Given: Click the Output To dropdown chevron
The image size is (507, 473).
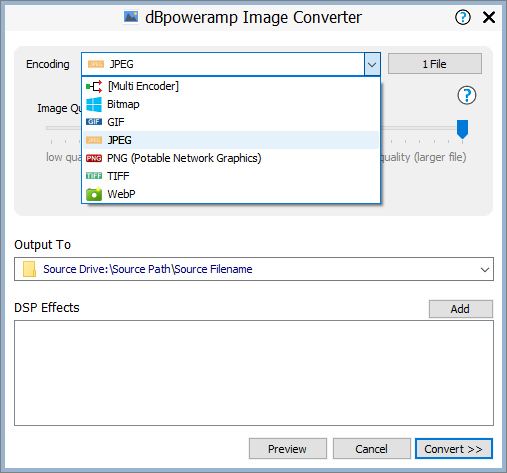Looking at the screenshot, I should pos(485,269).
